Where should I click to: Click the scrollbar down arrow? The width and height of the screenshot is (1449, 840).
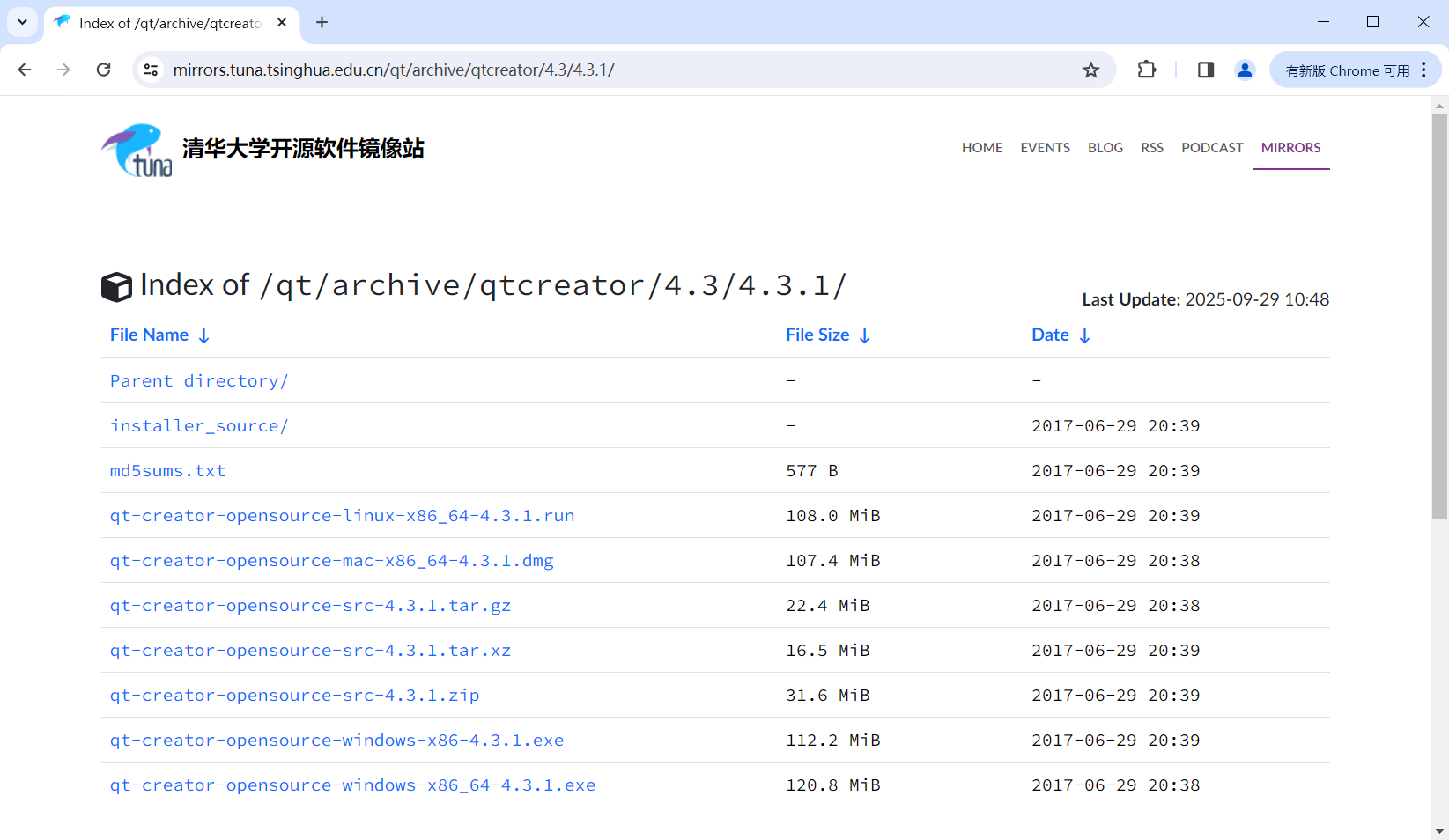pos(1439,830)
